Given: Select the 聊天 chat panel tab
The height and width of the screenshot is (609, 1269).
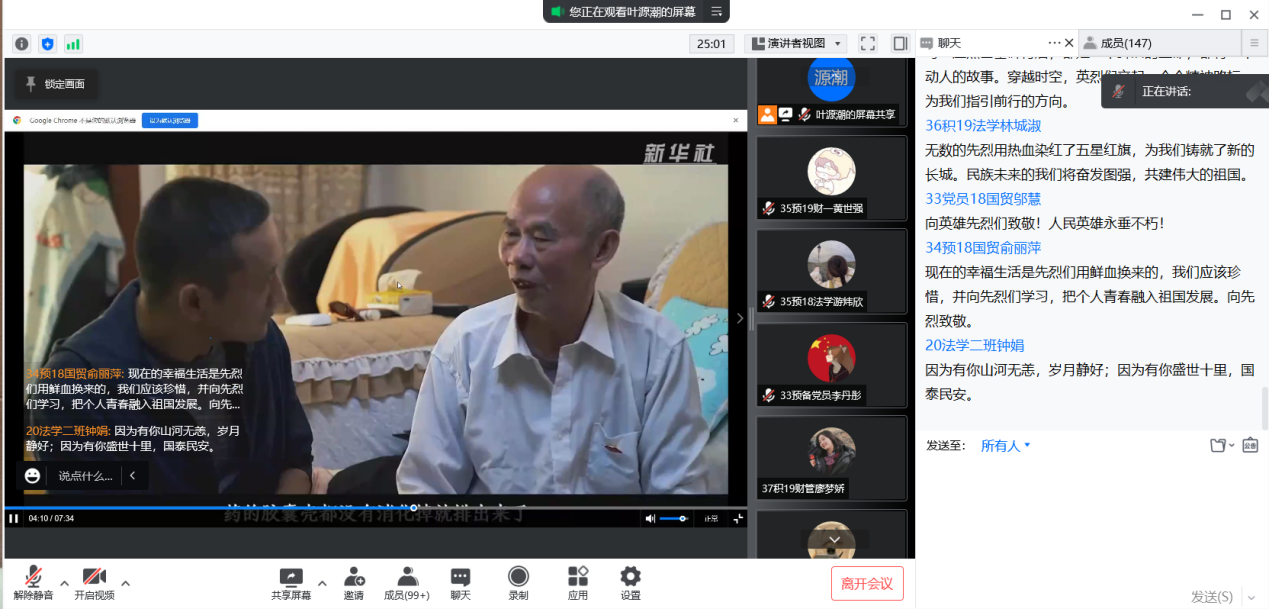Looking at the screenshot, I should tap(949, 43).
